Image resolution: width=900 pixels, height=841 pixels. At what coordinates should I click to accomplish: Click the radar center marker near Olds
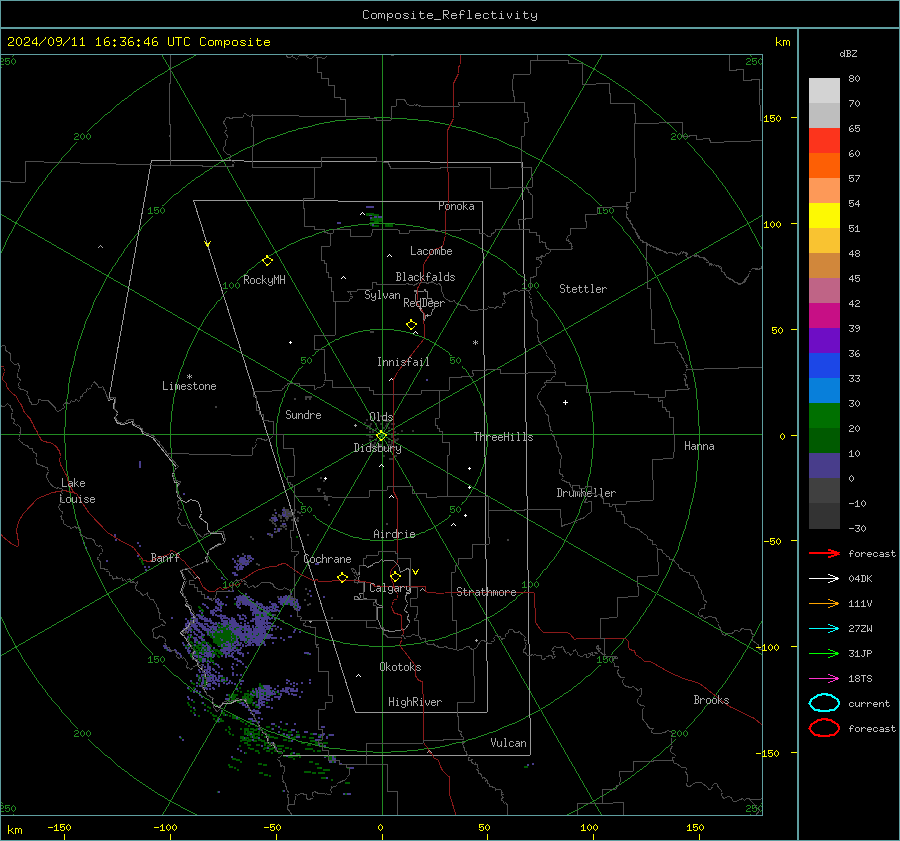click(x=381, y=436)
